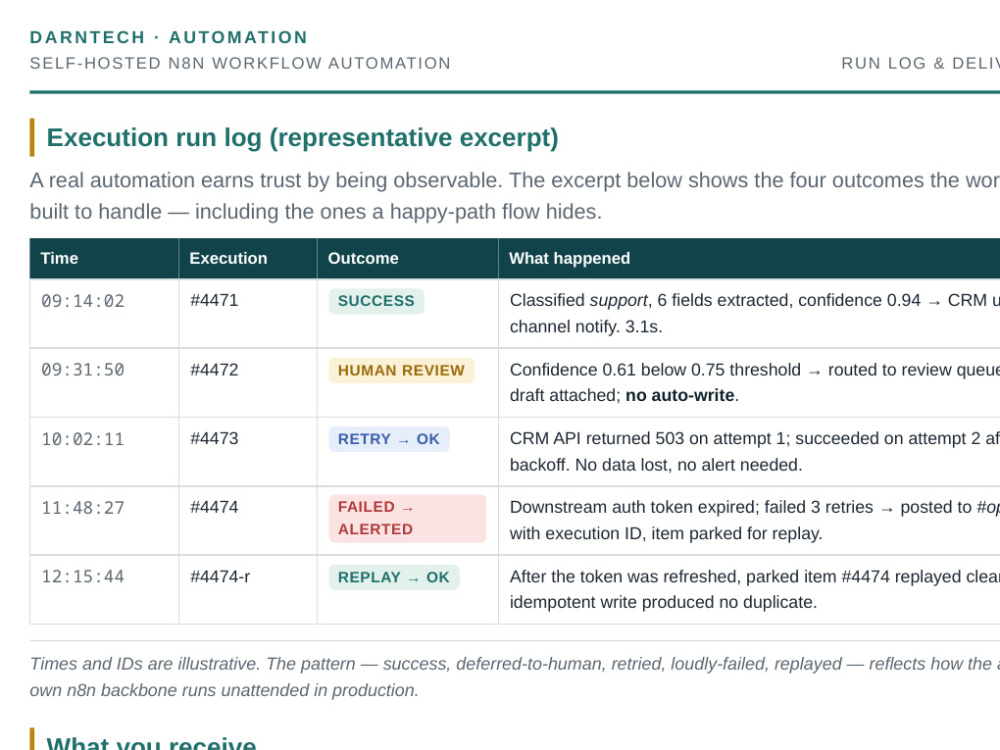Click execution ID #4472
Viewport: 1000px width, 750px height.
click(214, 369)
